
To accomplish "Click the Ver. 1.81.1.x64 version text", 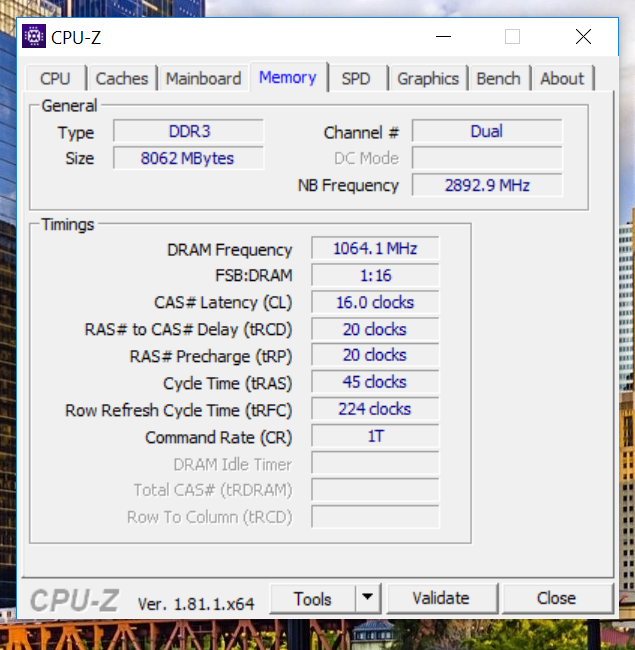I will [x=196, y=604].
